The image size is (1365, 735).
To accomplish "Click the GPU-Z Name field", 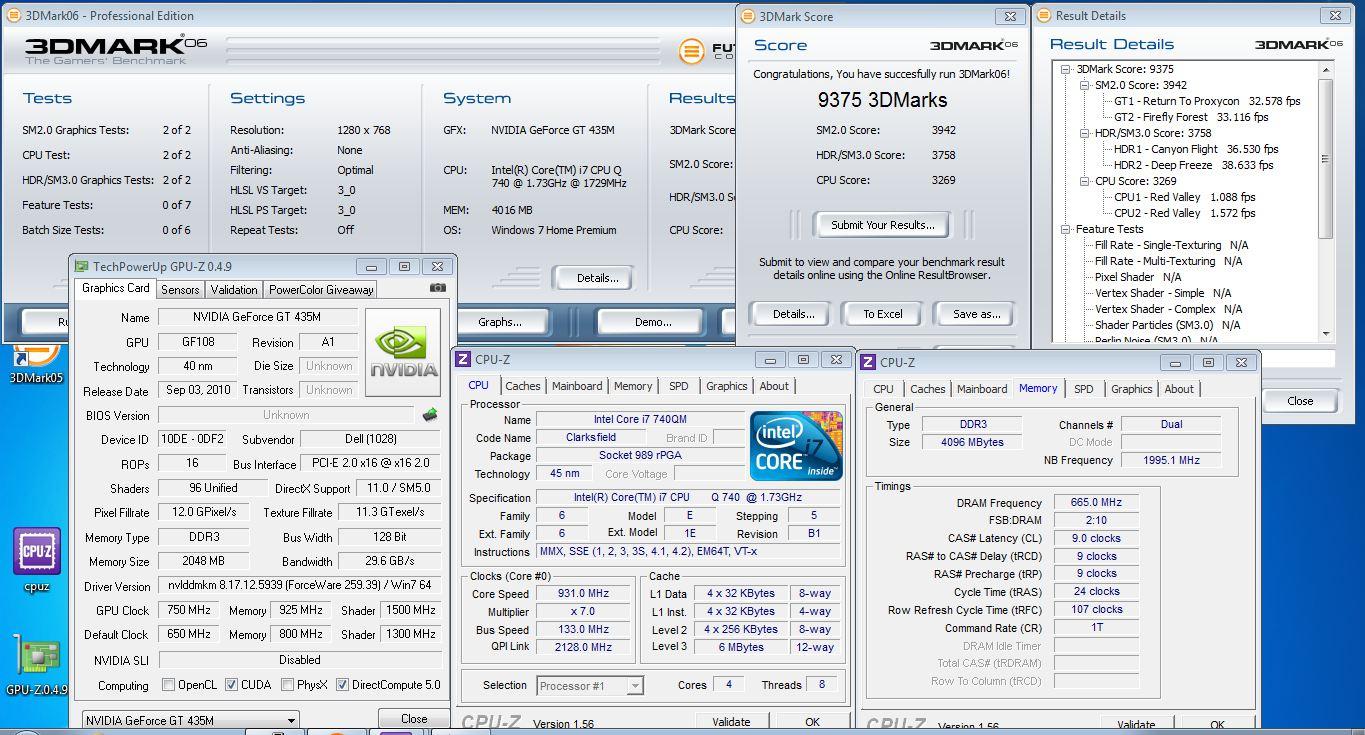I will pos(258,317).
